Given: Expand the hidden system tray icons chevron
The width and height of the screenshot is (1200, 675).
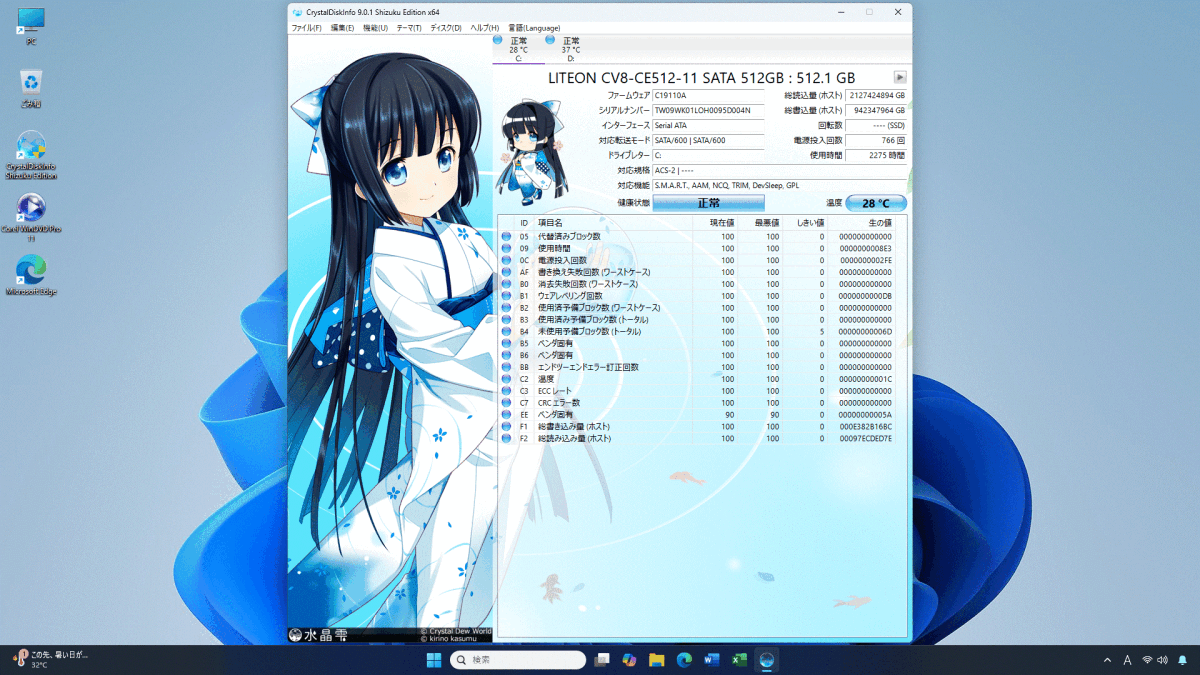Looking at the screenshot, I should [1107, 660].
